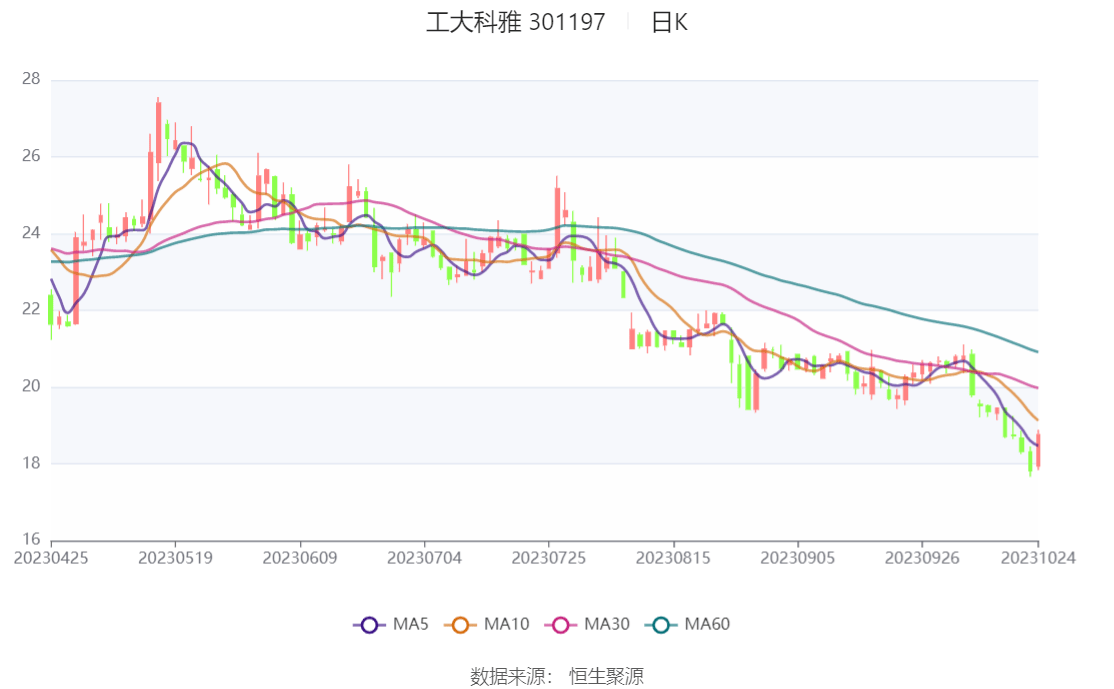Click the 22 price axis label
This screenshot has width=1114, height=689.
click(31, 310)
